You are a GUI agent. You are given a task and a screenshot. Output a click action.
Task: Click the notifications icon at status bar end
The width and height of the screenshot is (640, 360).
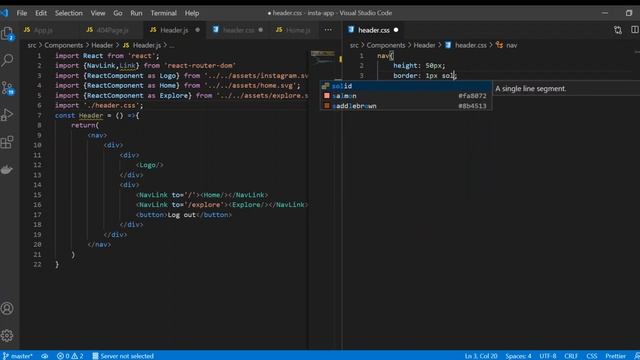tap(637, 356)
